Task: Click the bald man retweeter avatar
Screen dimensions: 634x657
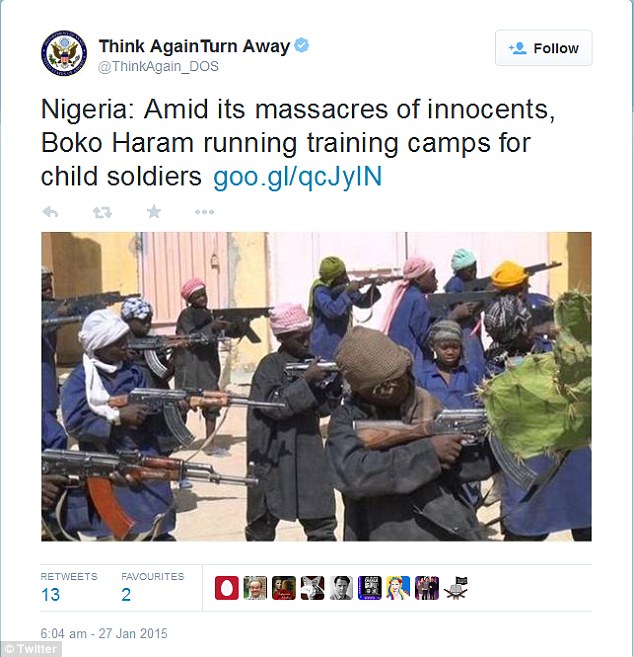Action: pyautogui.click(x=255, y=588)
